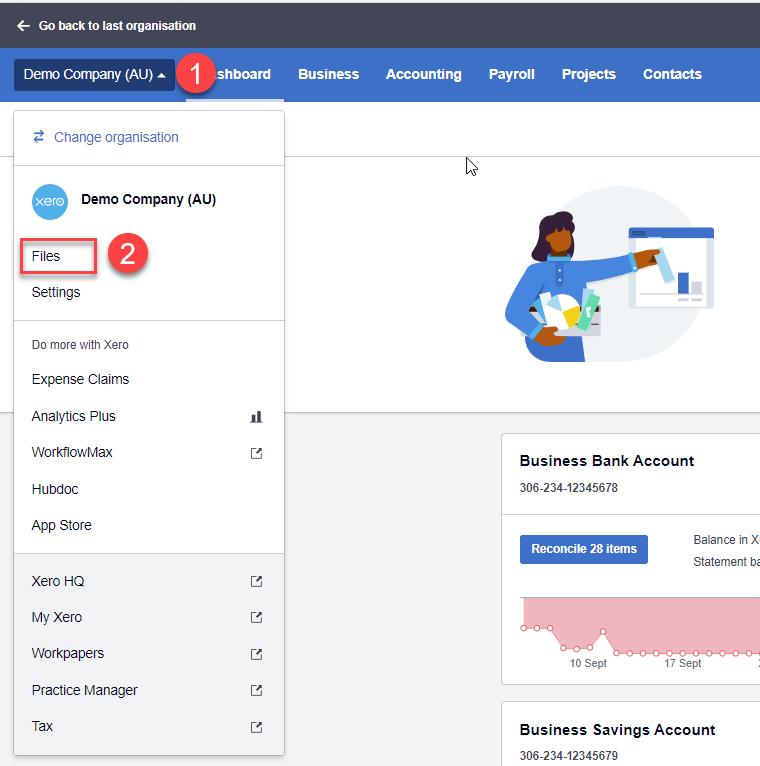Open the Business menu

pos(328,74)
